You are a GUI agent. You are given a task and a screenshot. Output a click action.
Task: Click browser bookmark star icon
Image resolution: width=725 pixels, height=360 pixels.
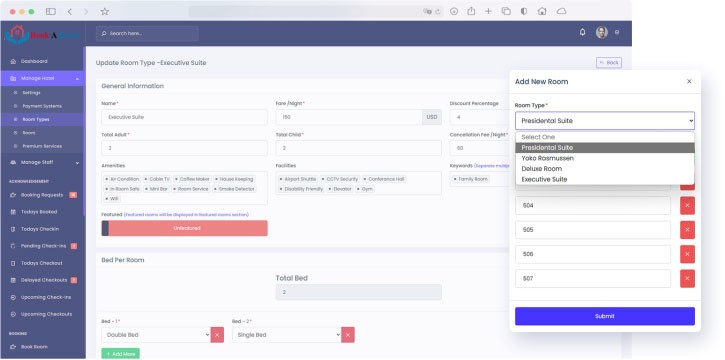[x=105, y=12]
